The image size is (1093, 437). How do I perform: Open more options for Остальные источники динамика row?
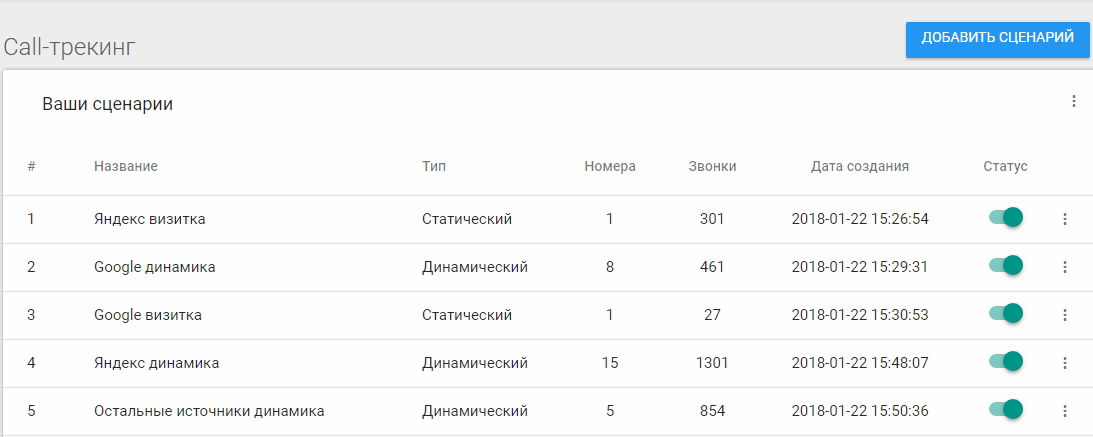[x=1064, y=410]
